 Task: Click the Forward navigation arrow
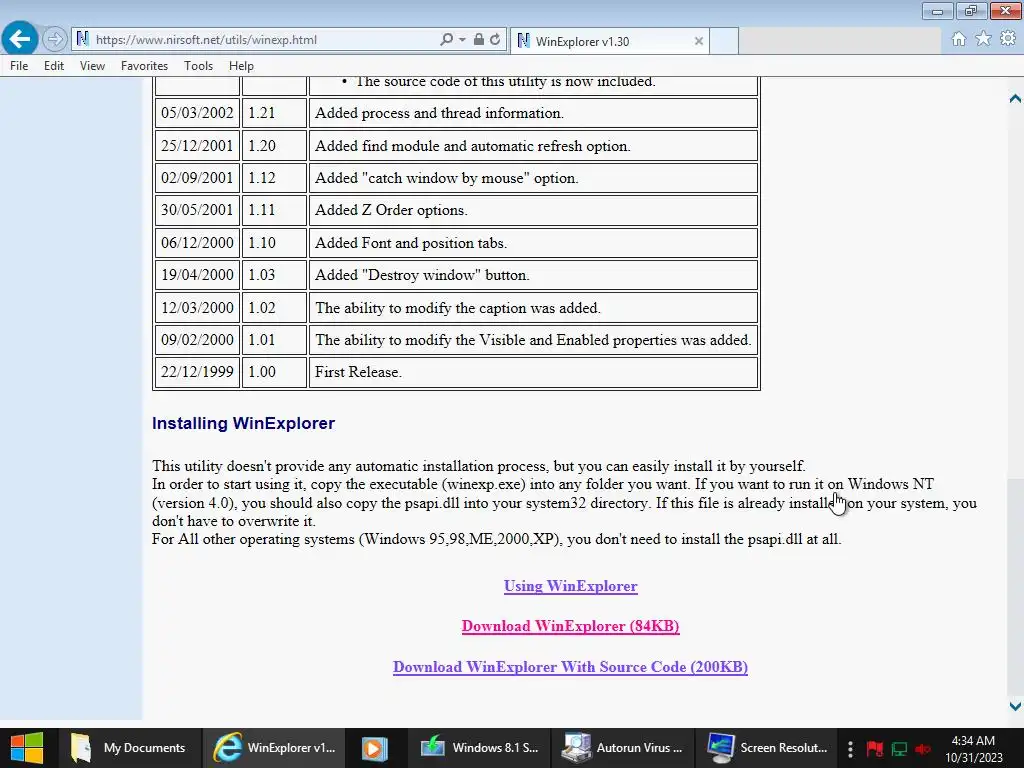(55, 39)
